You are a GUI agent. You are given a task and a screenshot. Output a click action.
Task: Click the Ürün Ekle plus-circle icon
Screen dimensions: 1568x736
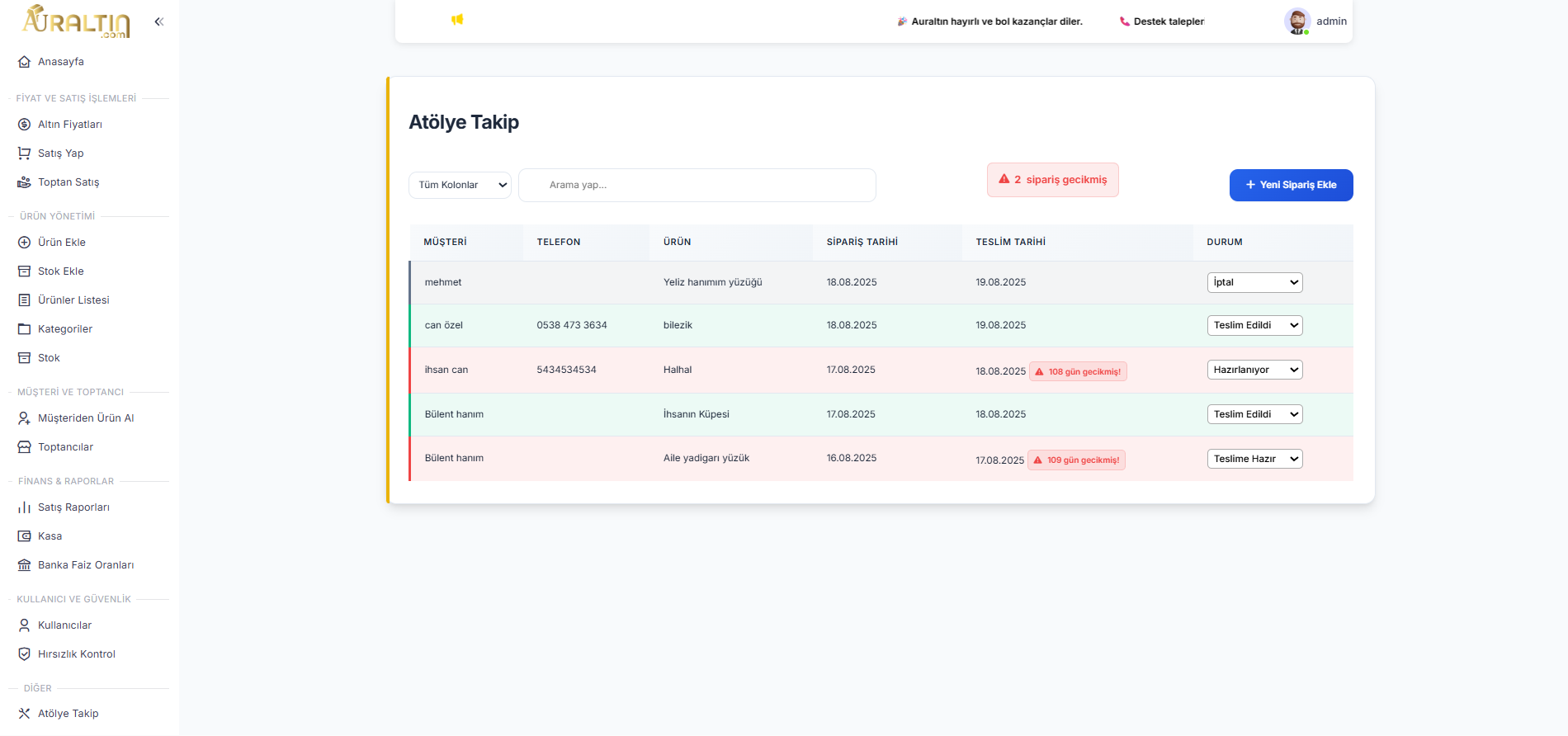[25, 243]
